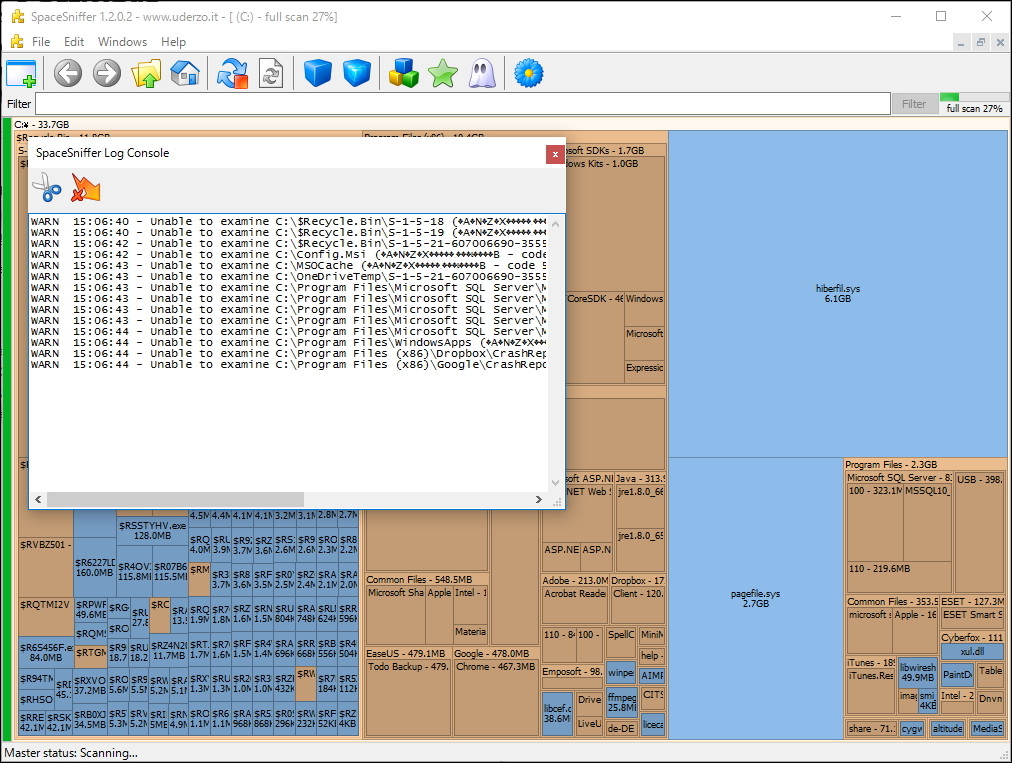Click the log console horizontal scrollbar
The width and height of the screenshot is (1012, 763).
click(175, 498)
